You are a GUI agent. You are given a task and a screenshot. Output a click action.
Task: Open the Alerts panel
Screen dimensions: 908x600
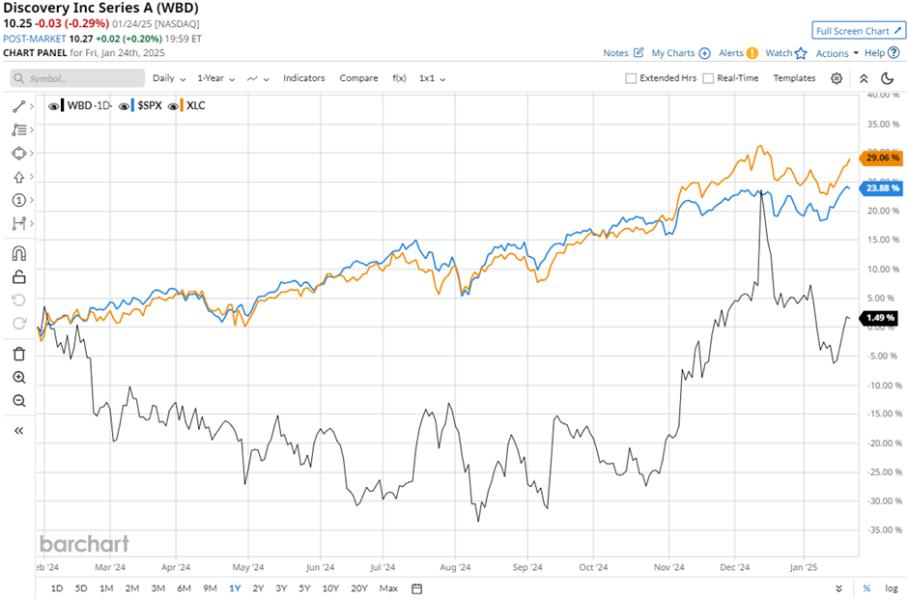pos(738,53)
